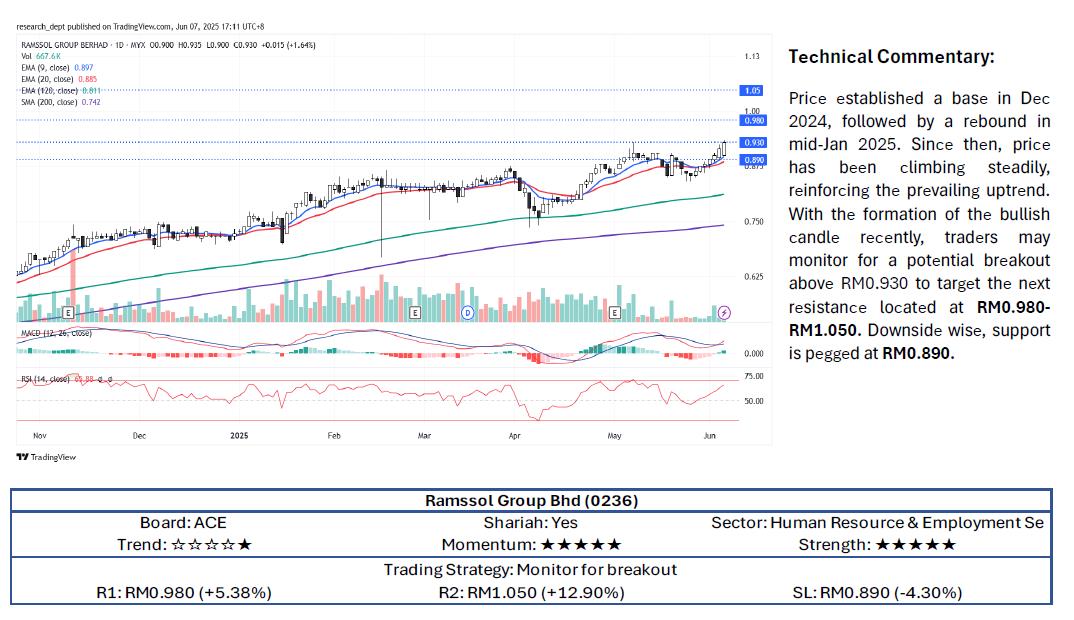Click the Ramssol Group Bhd (0236) table title
Viewport: 1074px width, 620px height.
(532, 501)
